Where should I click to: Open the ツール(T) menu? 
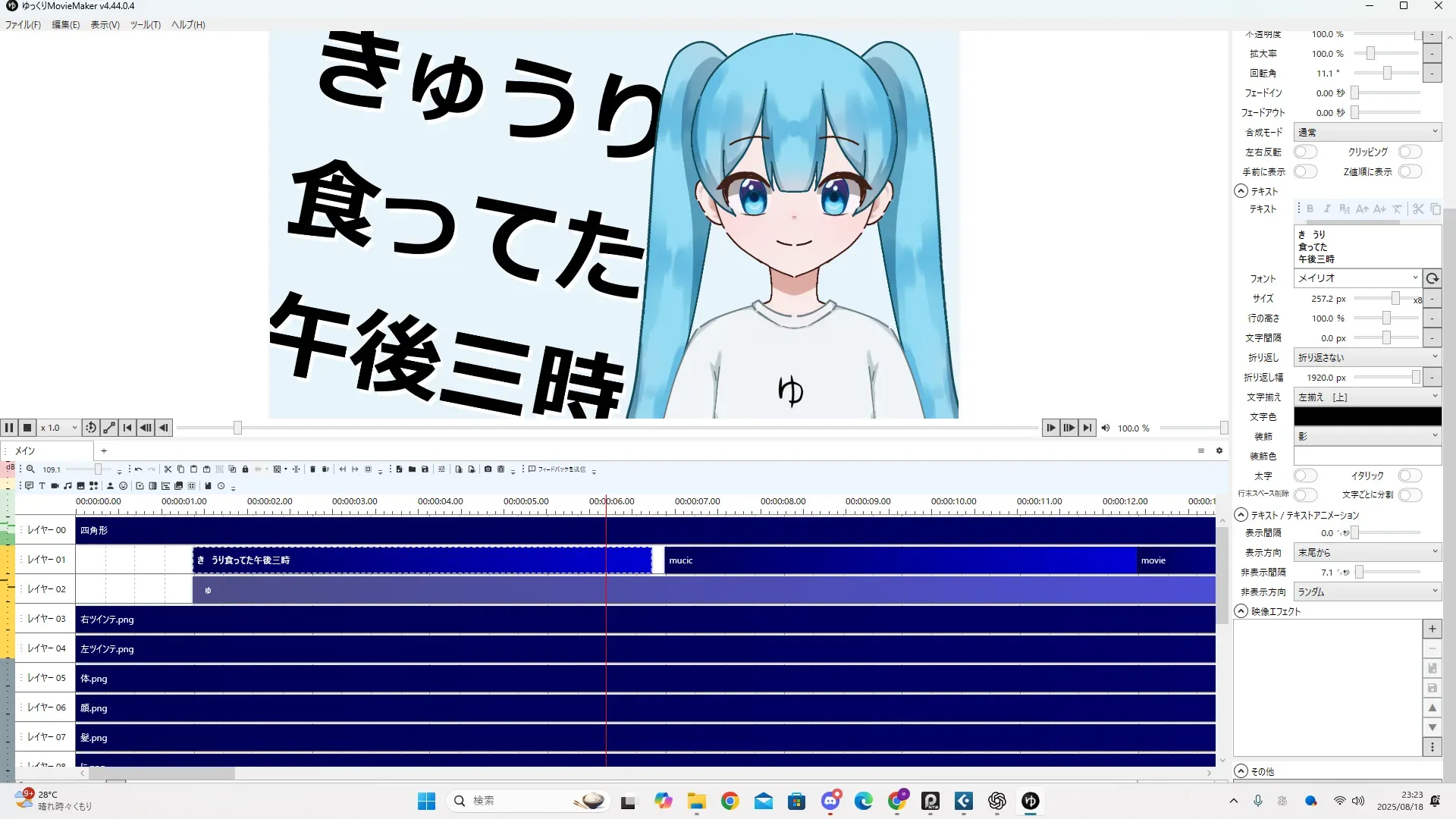point(145,25)
